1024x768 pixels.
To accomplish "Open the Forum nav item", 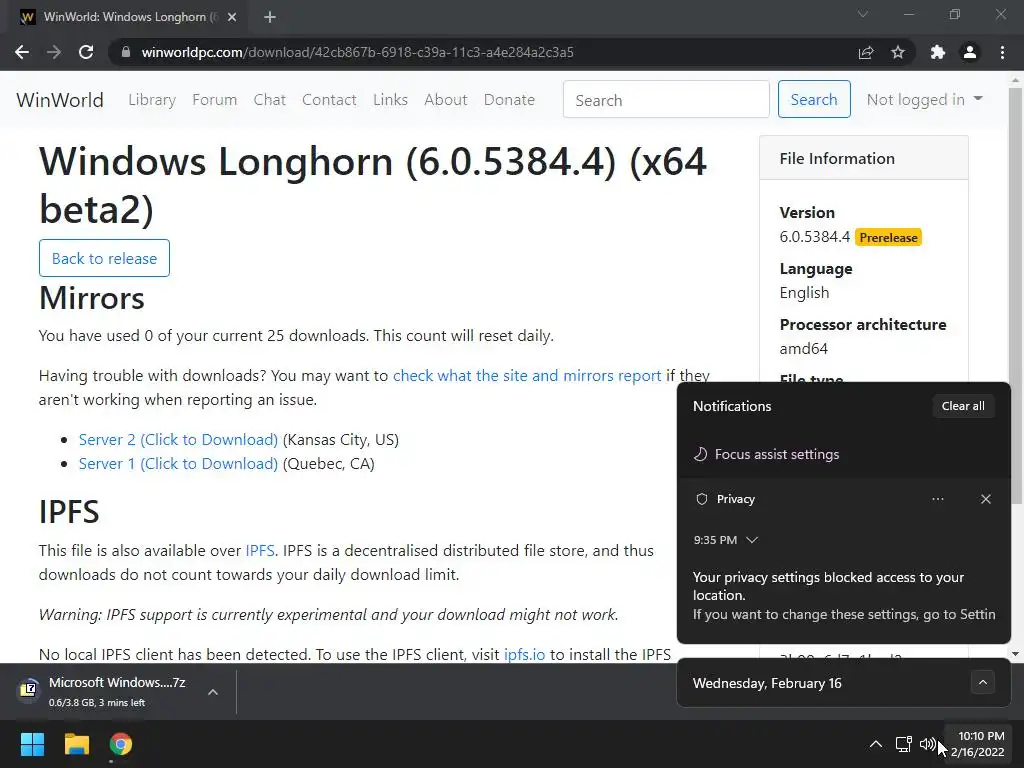I will point(214,100).
